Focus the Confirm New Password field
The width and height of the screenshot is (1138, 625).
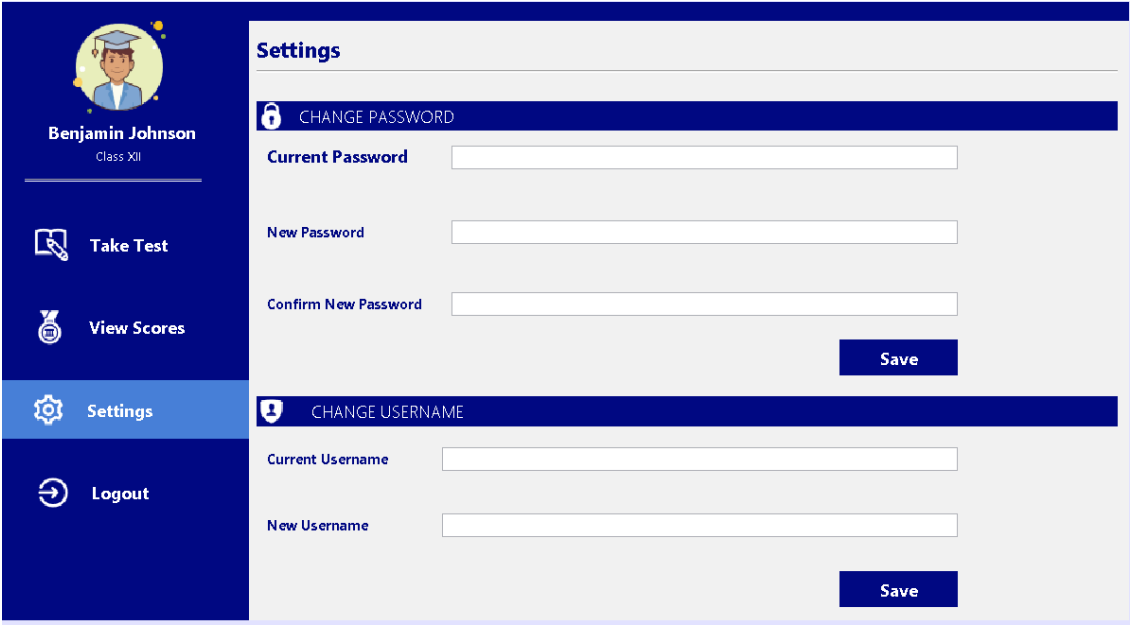tap(704, 304)
